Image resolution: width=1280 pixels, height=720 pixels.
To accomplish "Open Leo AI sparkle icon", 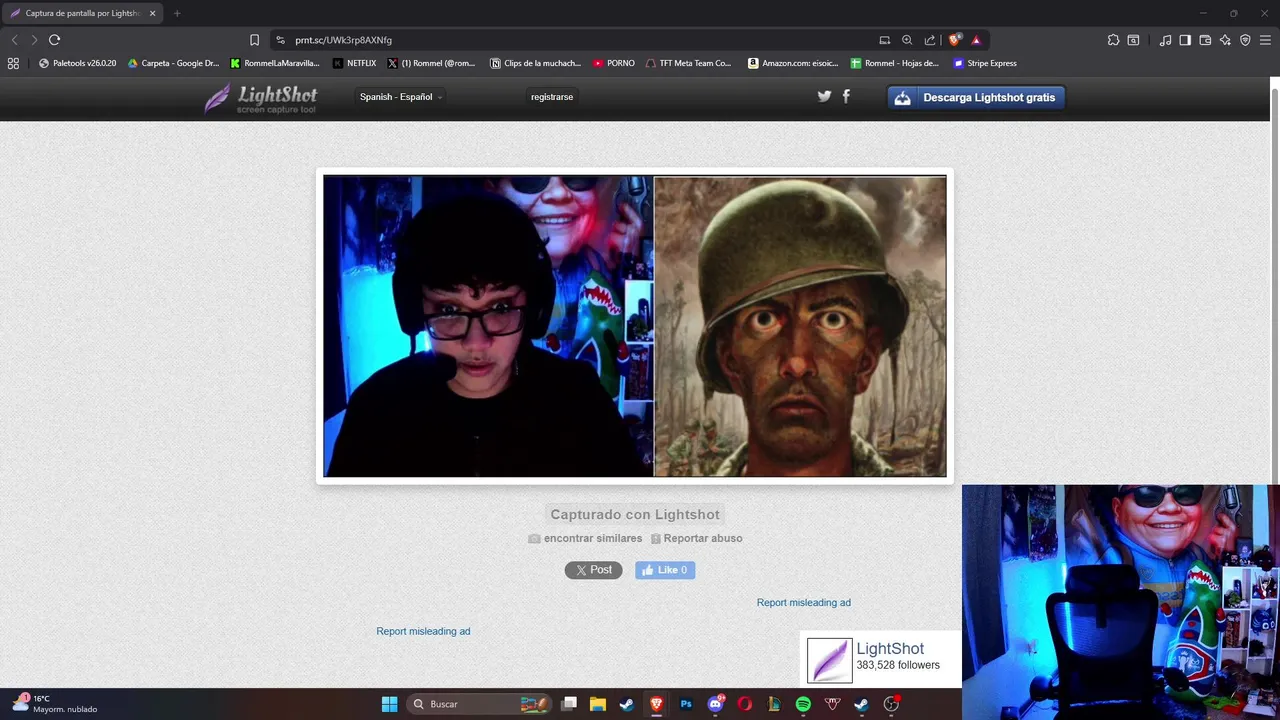I will [1225, 40].
